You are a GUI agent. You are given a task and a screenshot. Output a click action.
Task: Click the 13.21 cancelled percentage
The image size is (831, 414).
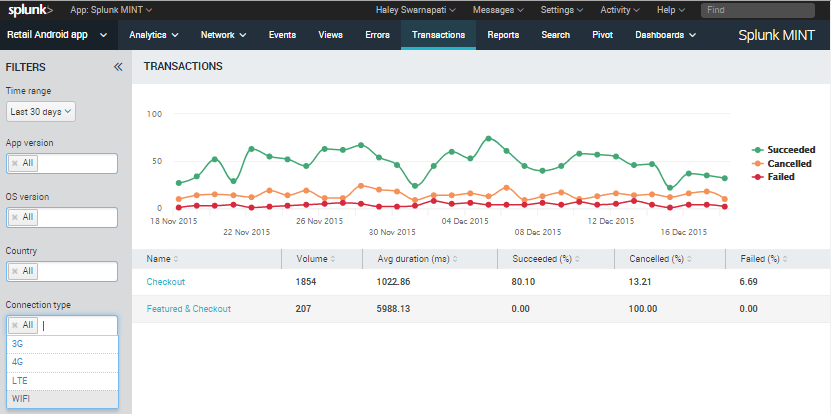click(640, 282)
